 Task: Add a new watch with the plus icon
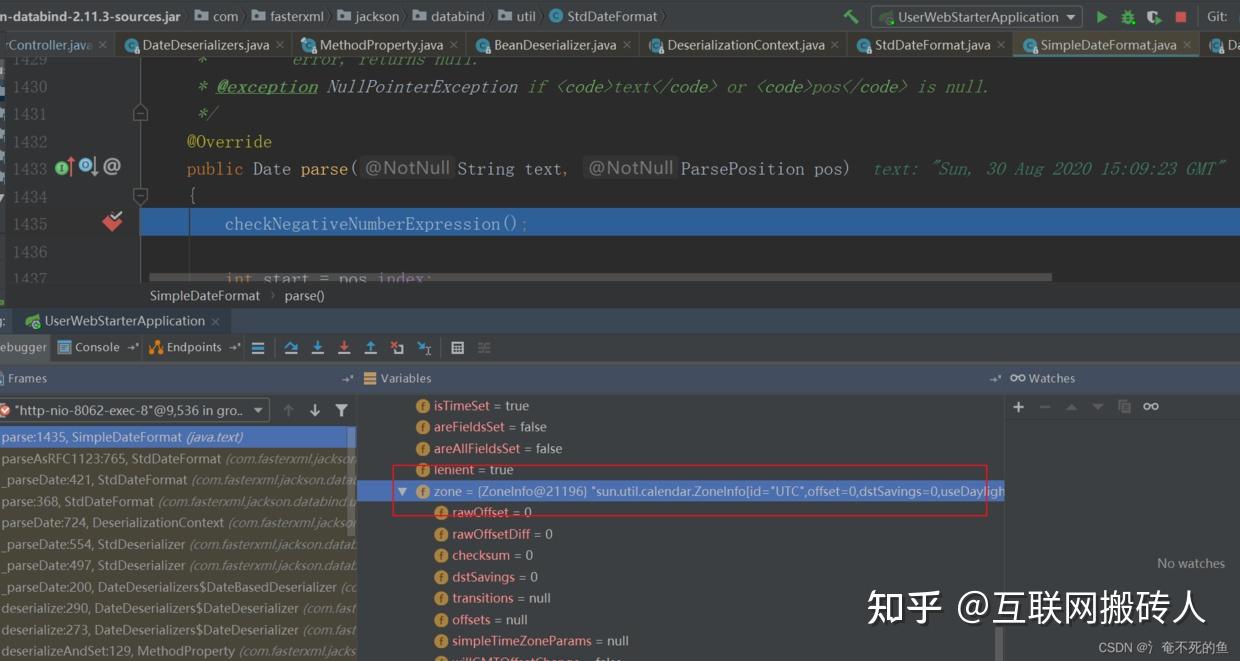click(1017, 406)
